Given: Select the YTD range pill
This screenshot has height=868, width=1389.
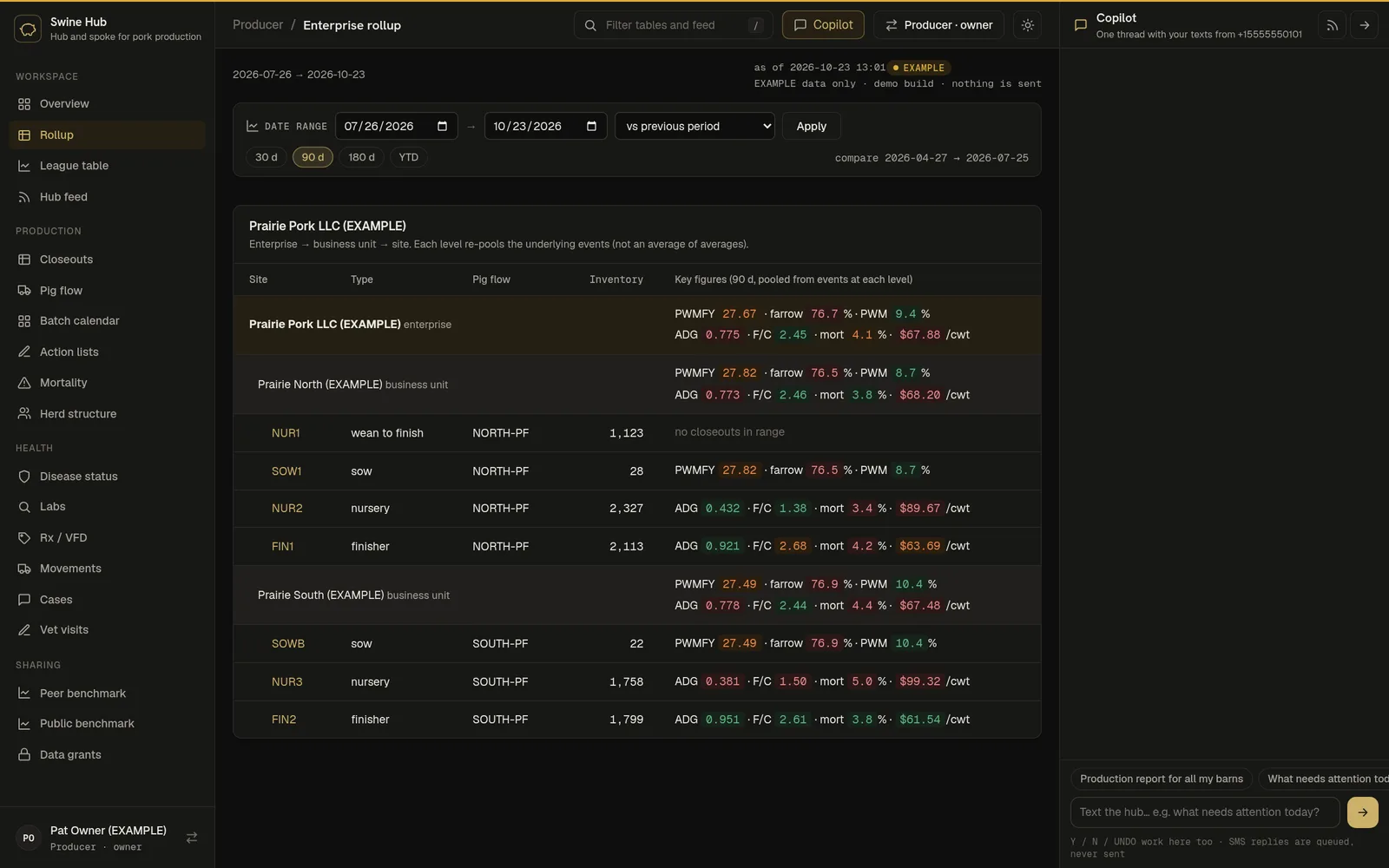Looking at the screenshot, I should click(408, 157).
